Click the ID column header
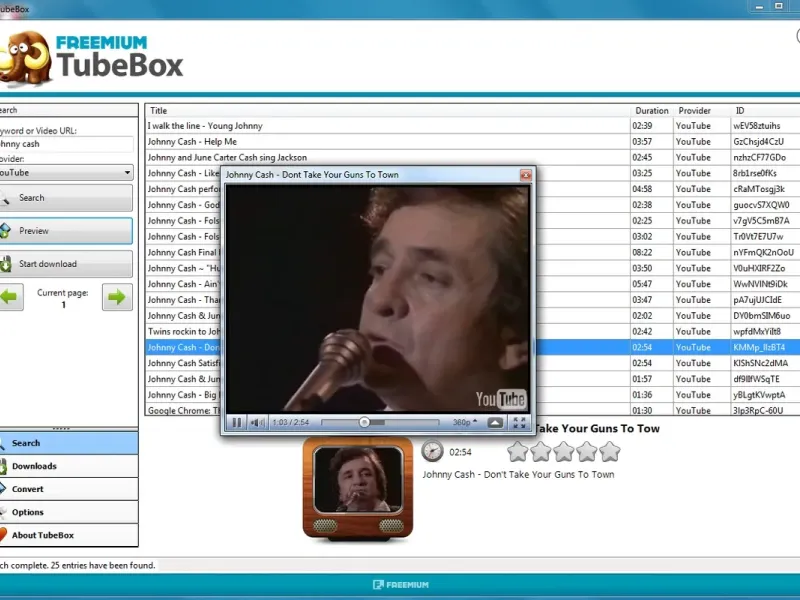 [x=765, y=111]
